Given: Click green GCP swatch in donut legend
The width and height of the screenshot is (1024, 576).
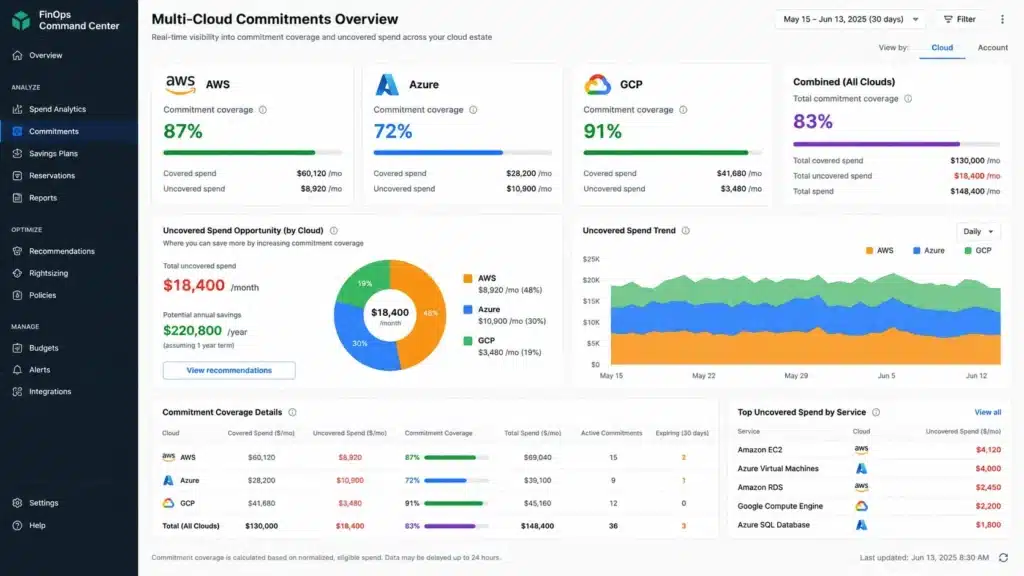Looking at the screenshot, I should tap(468, 341).
